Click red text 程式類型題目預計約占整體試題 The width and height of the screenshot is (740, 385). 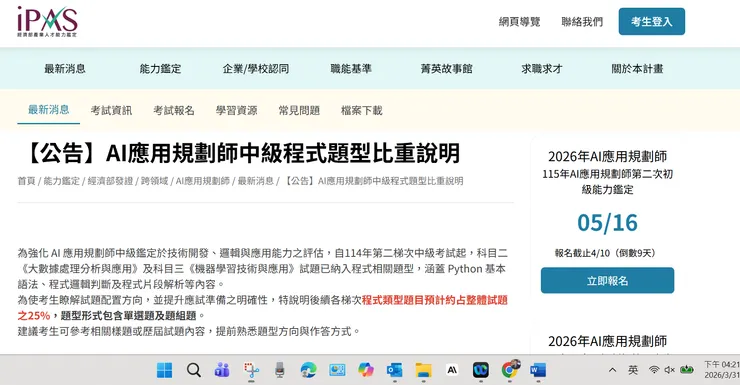point(435,300)
